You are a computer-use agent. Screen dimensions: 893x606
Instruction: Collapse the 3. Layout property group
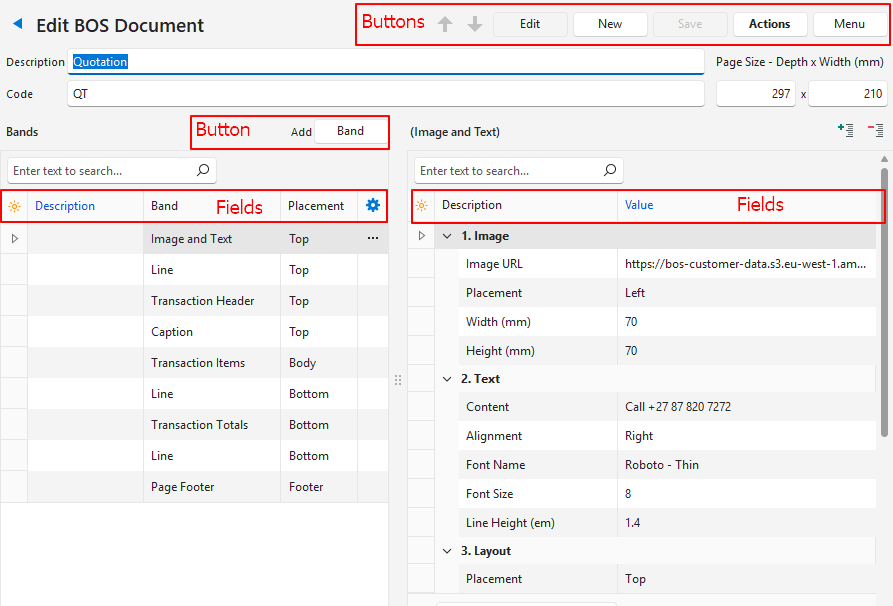point(447,551)
